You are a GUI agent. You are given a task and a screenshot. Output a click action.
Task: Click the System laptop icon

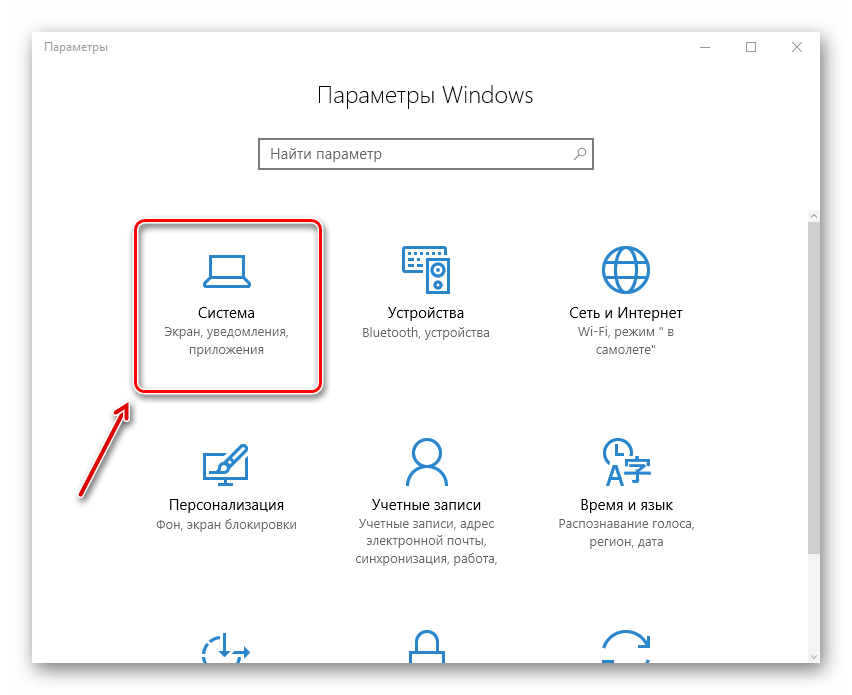click(226, 269)
